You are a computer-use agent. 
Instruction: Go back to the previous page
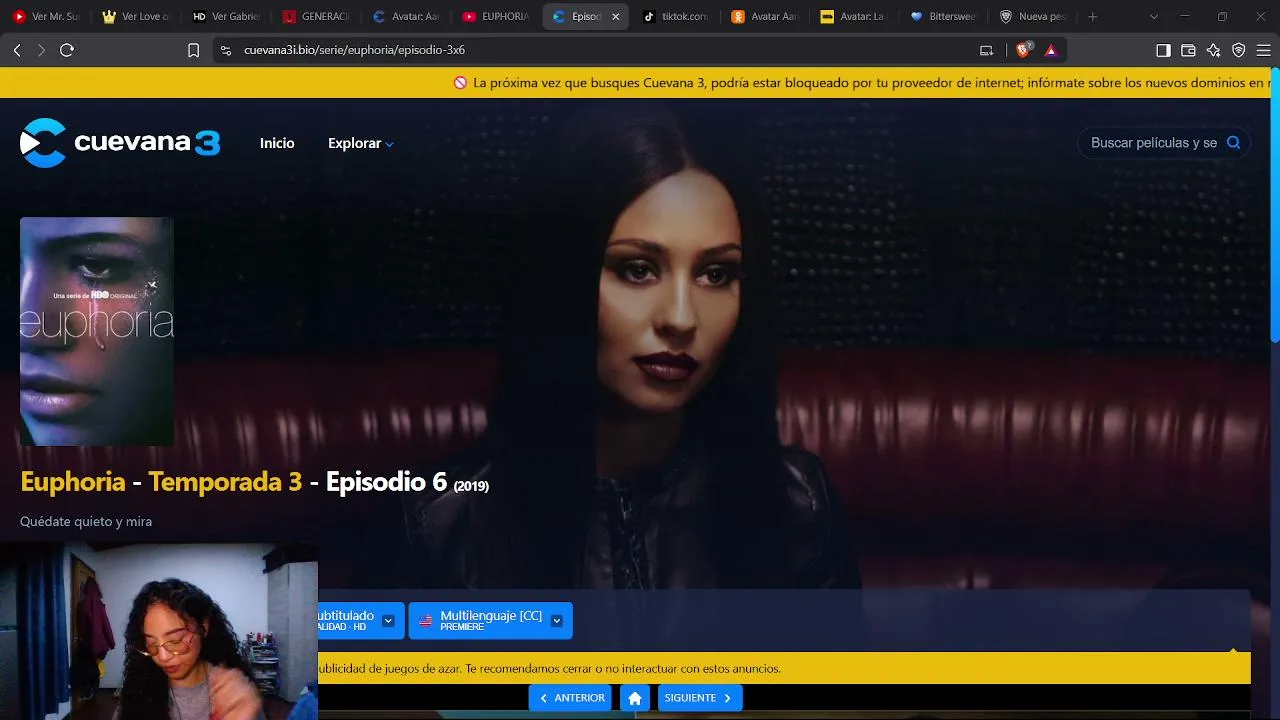[17, 50]
